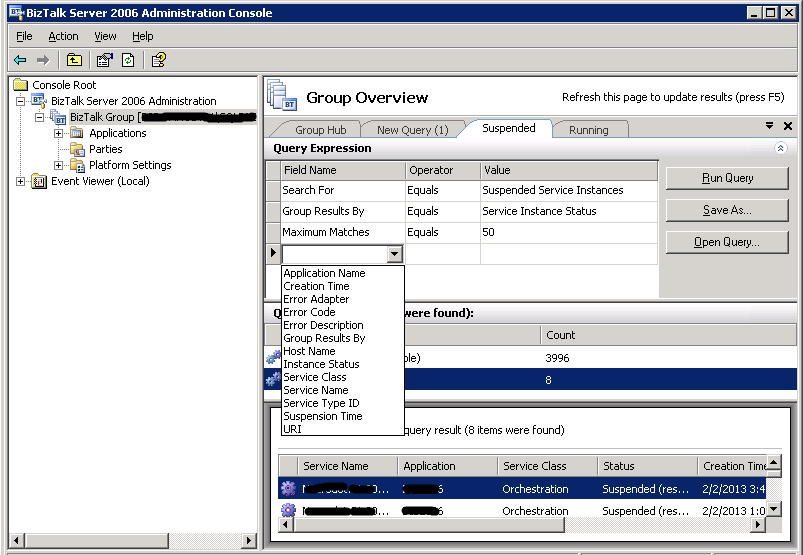Click the Platform Settings icon in tree

(x=77, y=165)
